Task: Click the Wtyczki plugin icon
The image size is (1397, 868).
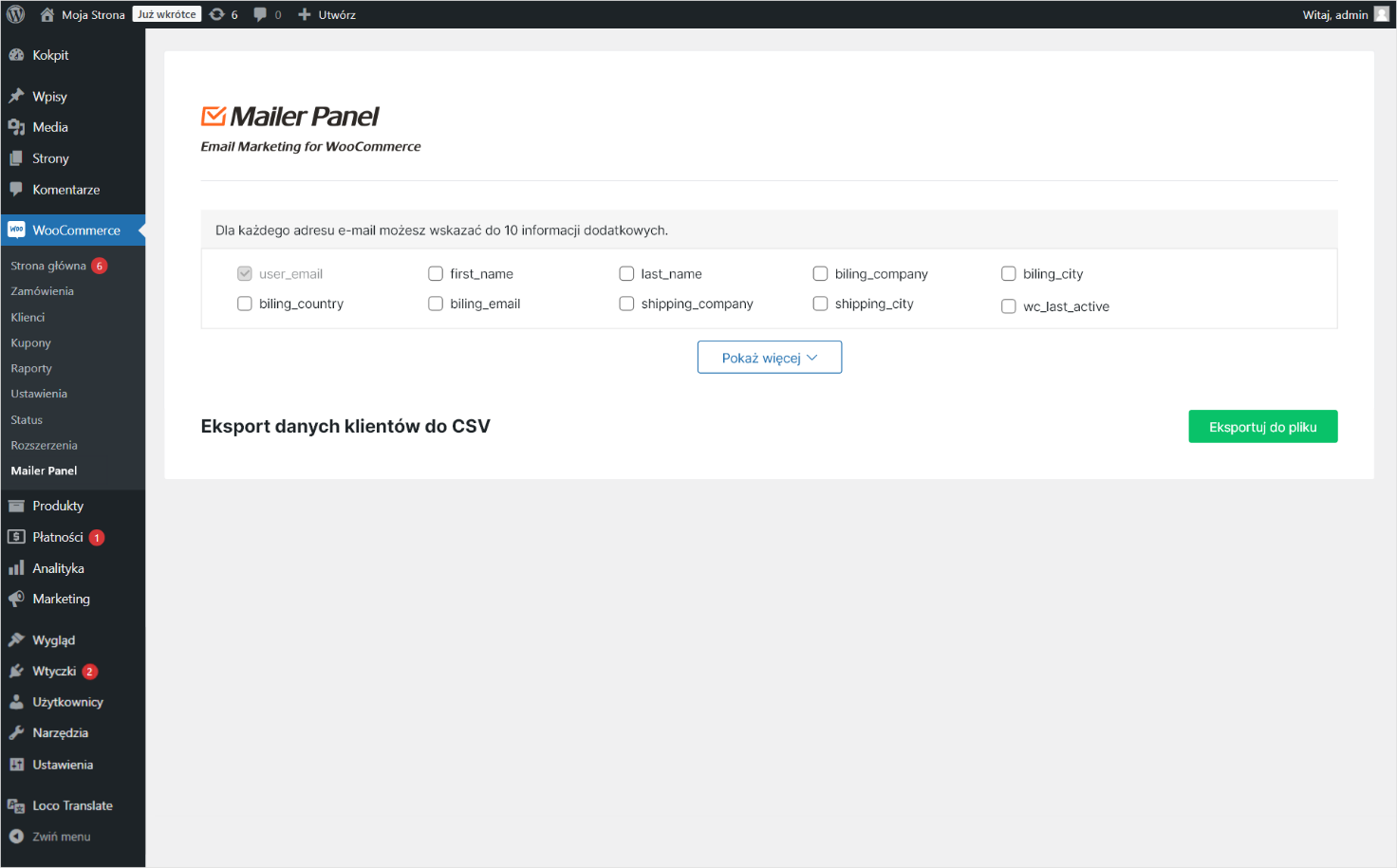Action: click(16, 671)
